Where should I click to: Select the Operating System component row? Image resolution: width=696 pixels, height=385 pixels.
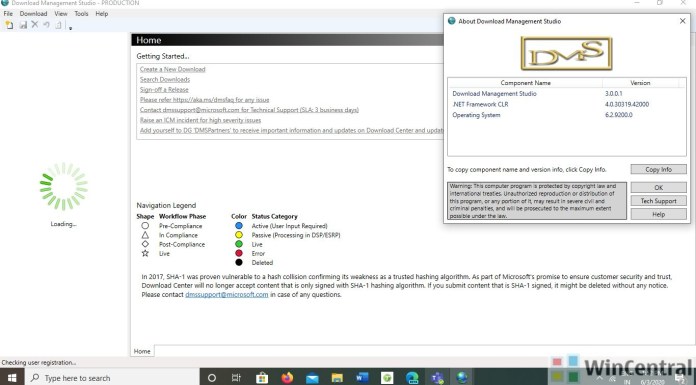[566, 115]
